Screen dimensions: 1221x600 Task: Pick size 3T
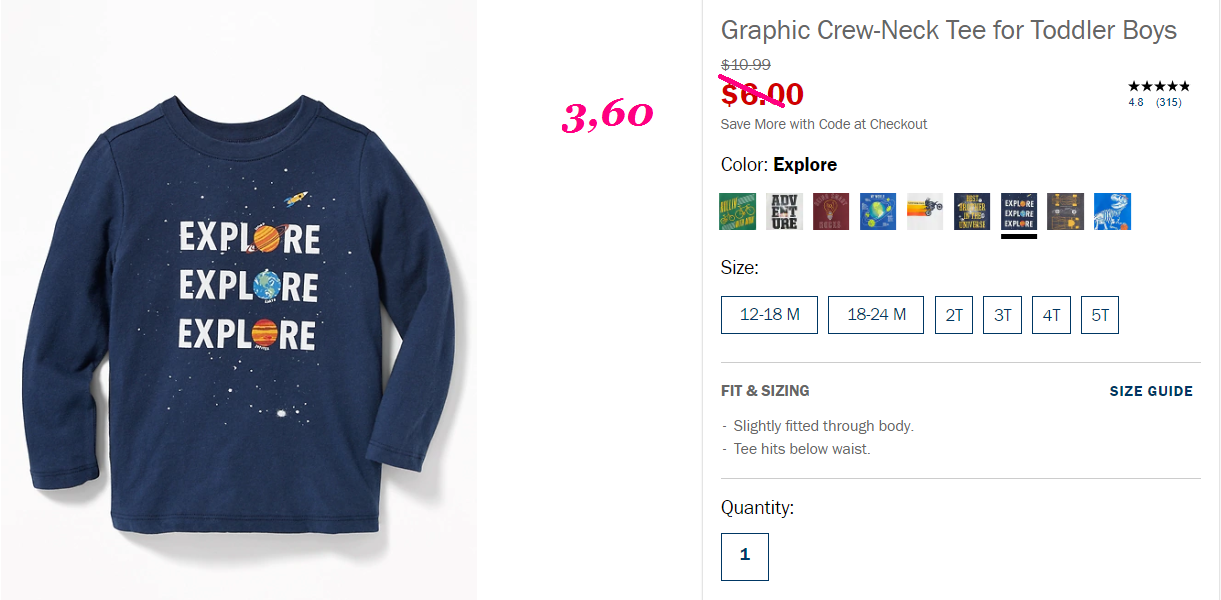(1002, 315)
